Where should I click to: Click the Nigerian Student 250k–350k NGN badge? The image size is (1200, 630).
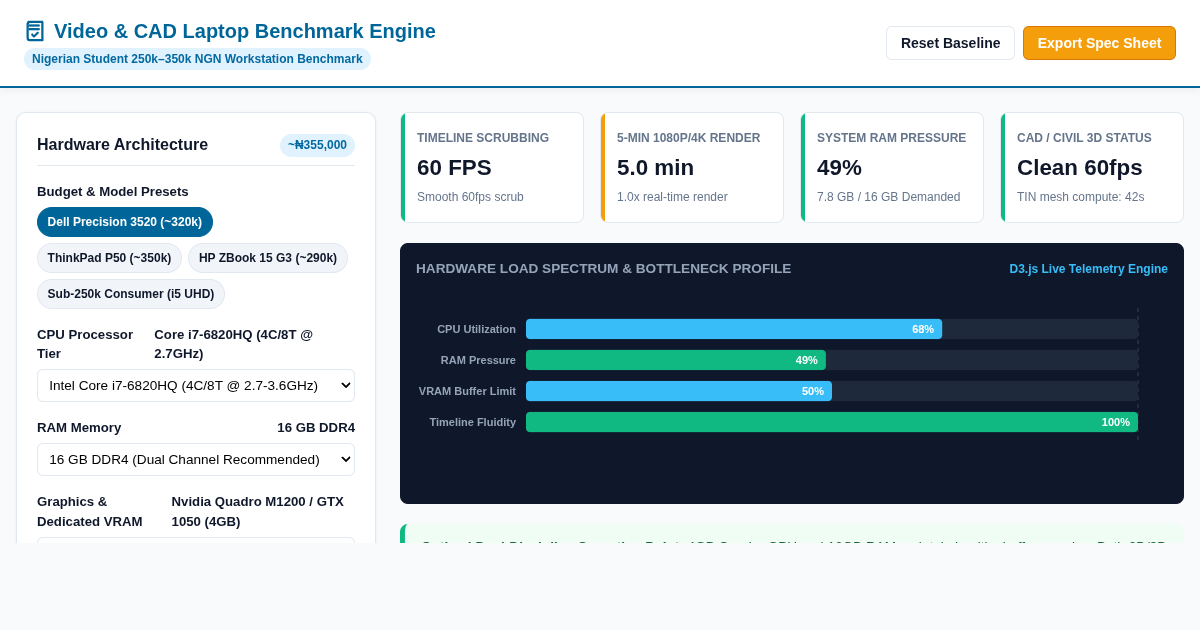tap(197, 59)
